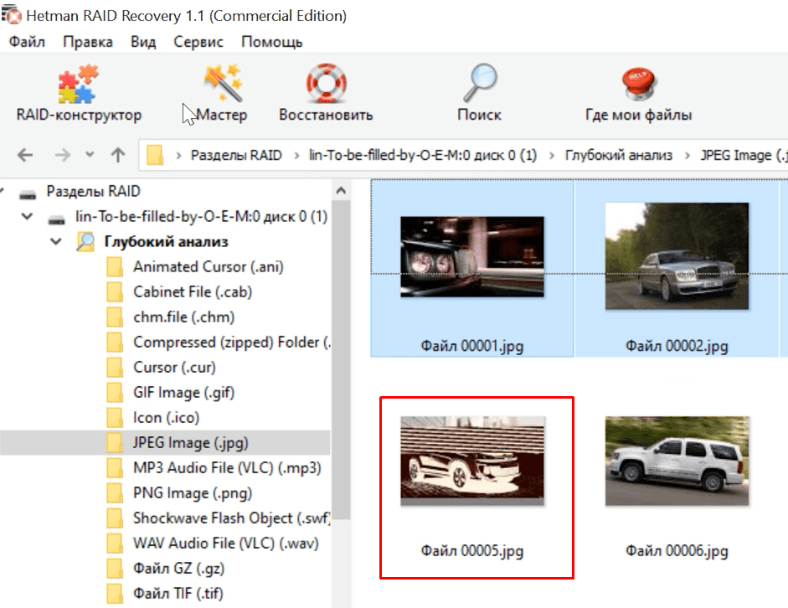
Task: Expand breadcrumb arrow before Глубокий анализ
Action: 552,156
